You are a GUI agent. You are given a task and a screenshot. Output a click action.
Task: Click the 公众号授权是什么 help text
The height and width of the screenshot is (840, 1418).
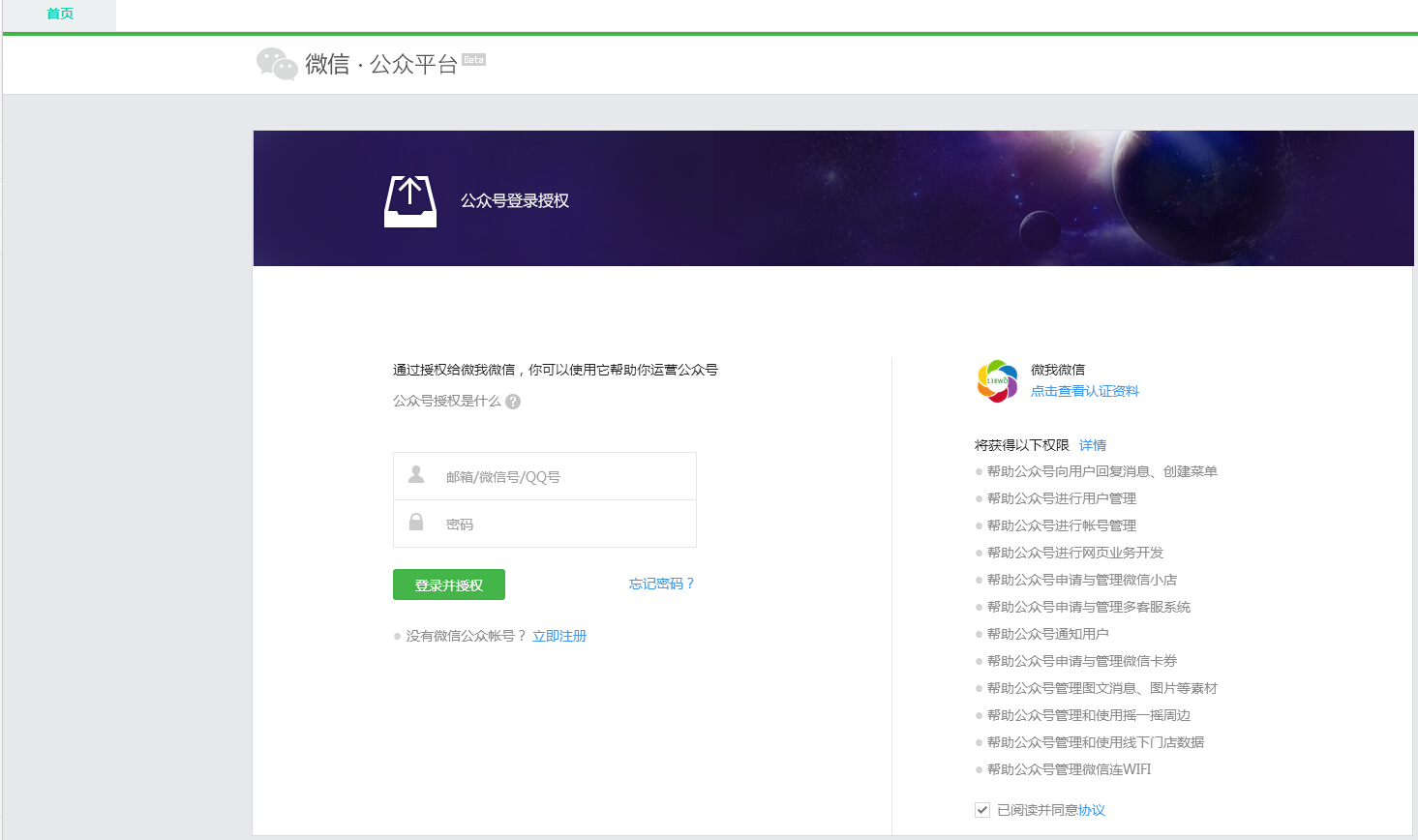click(446, 401)
